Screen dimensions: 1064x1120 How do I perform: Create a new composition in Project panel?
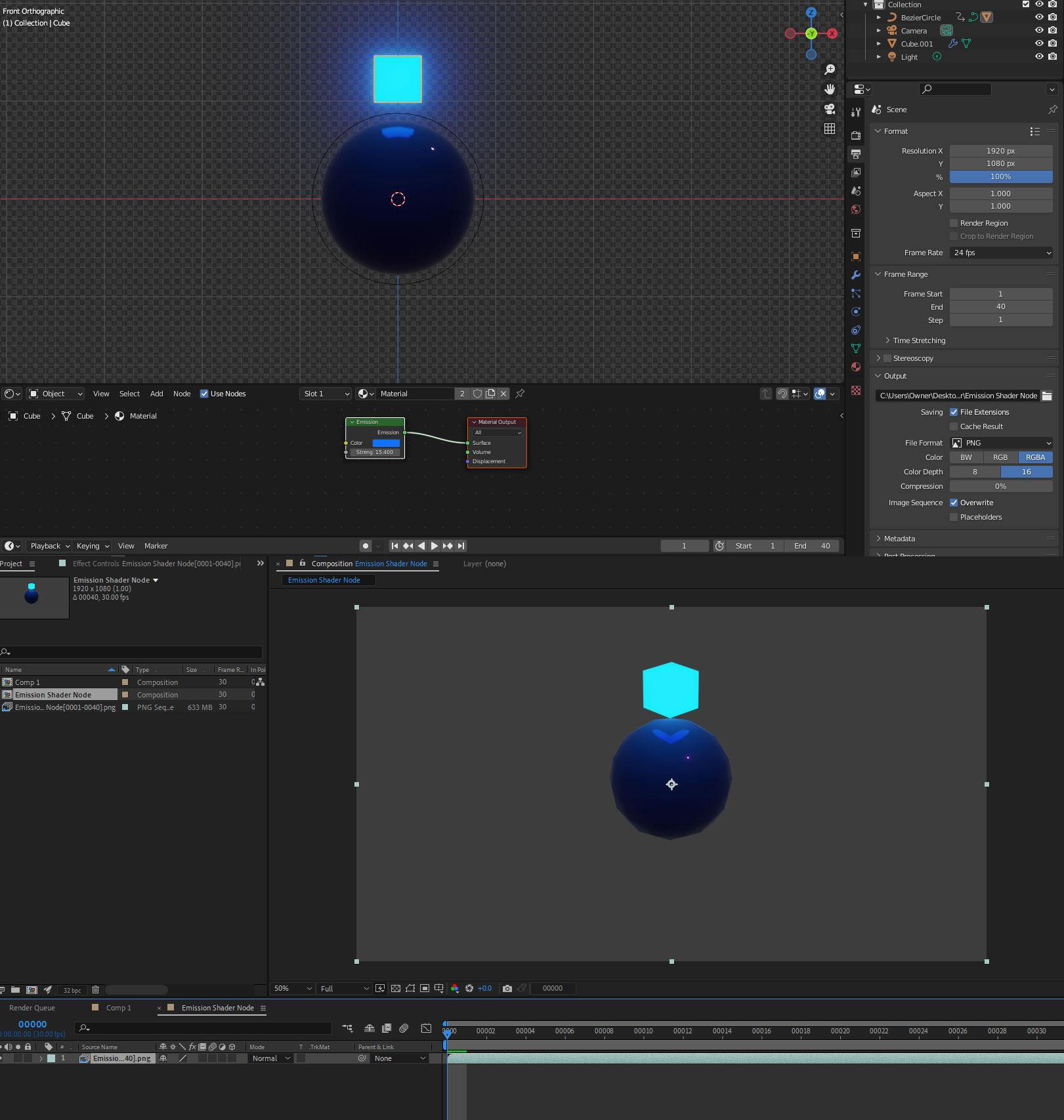pos(32,989)
